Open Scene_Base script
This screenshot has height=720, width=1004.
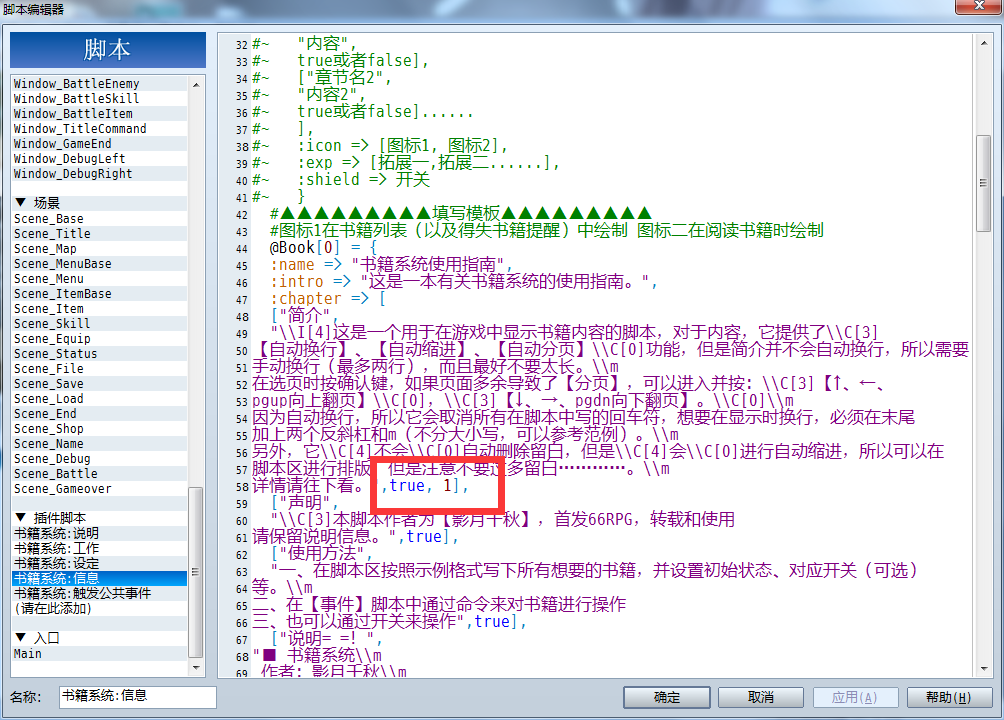(100, 219)
